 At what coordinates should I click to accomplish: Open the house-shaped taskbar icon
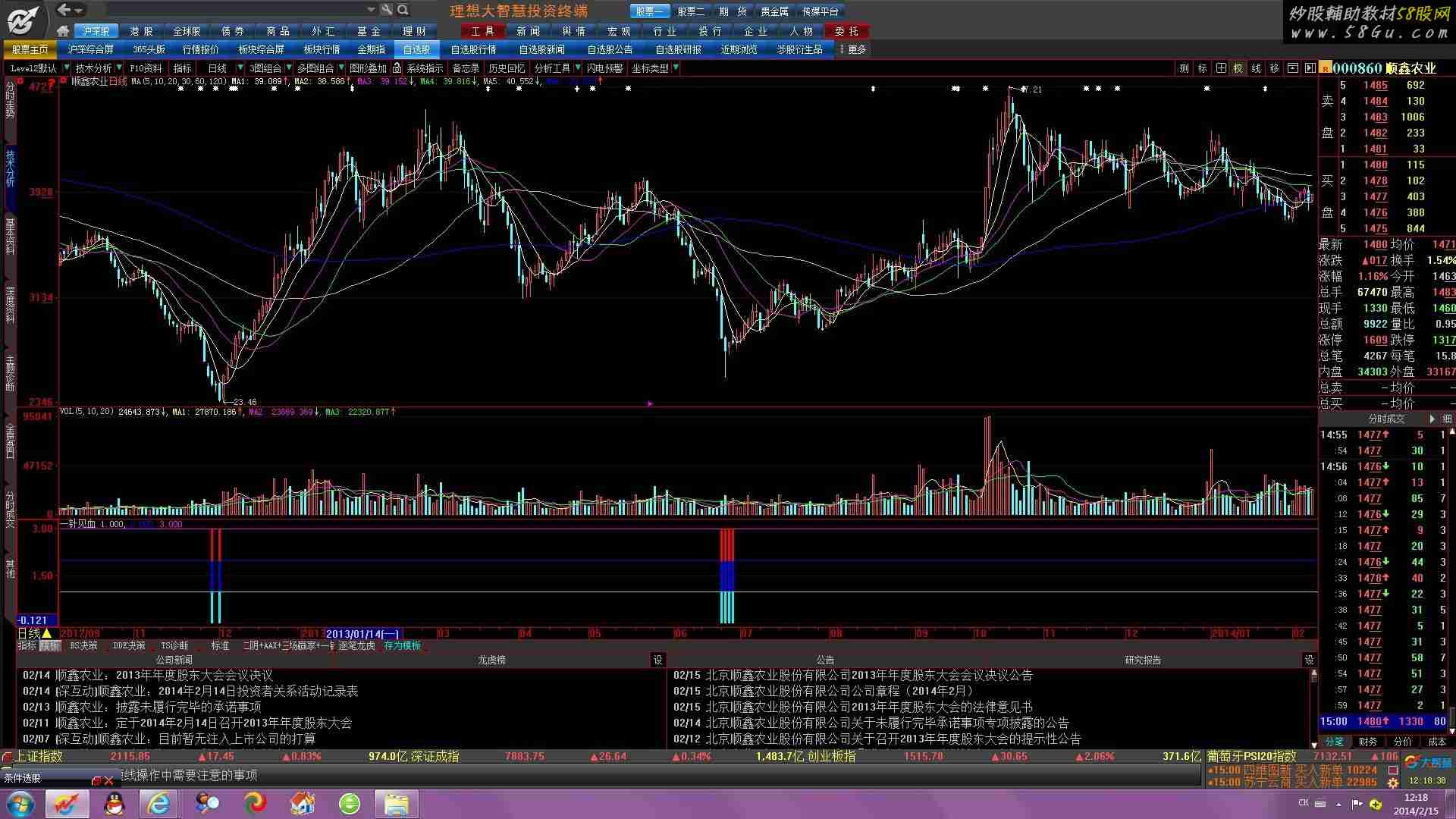(x=303, y=804)
